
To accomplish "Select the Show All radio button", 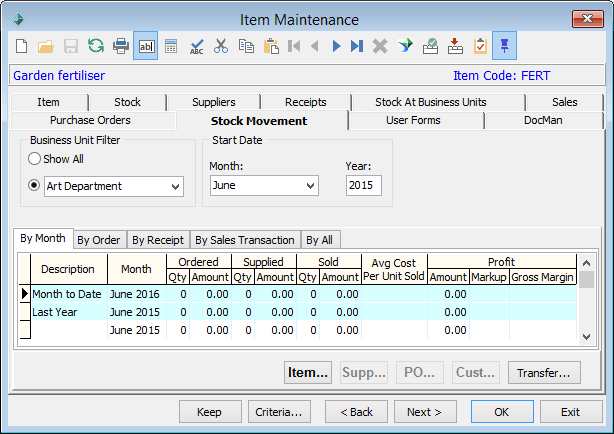I will (x=34, y=159).
